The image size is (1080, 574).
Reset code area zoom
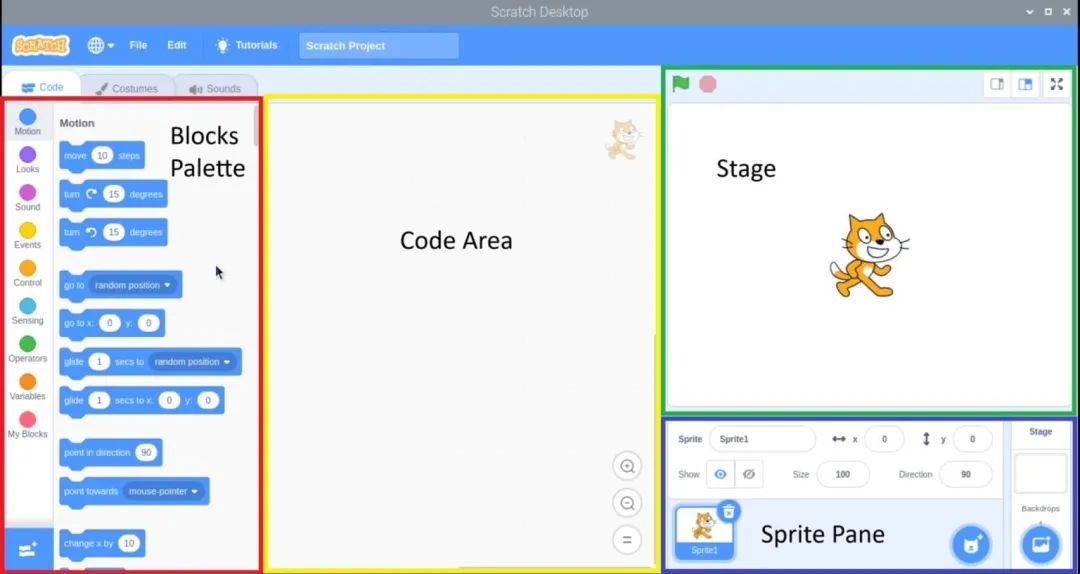[x=627, y=540]
